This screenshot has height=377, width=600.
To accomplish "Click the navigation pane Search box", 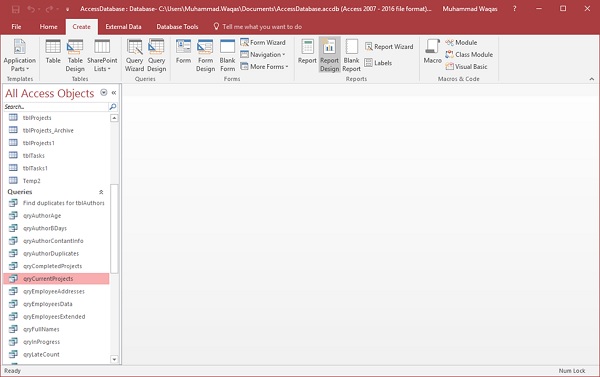I will click(56, 107).
